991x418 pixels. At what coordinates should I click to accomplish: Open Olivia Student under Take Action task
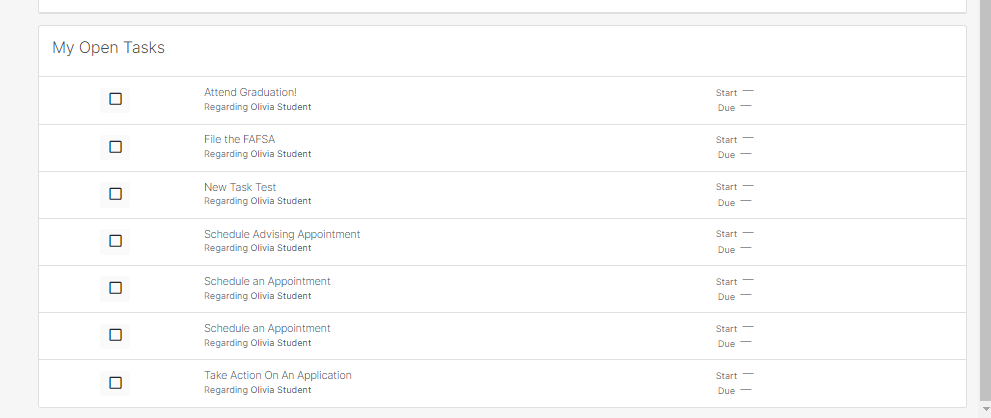[x=281, y=390]
